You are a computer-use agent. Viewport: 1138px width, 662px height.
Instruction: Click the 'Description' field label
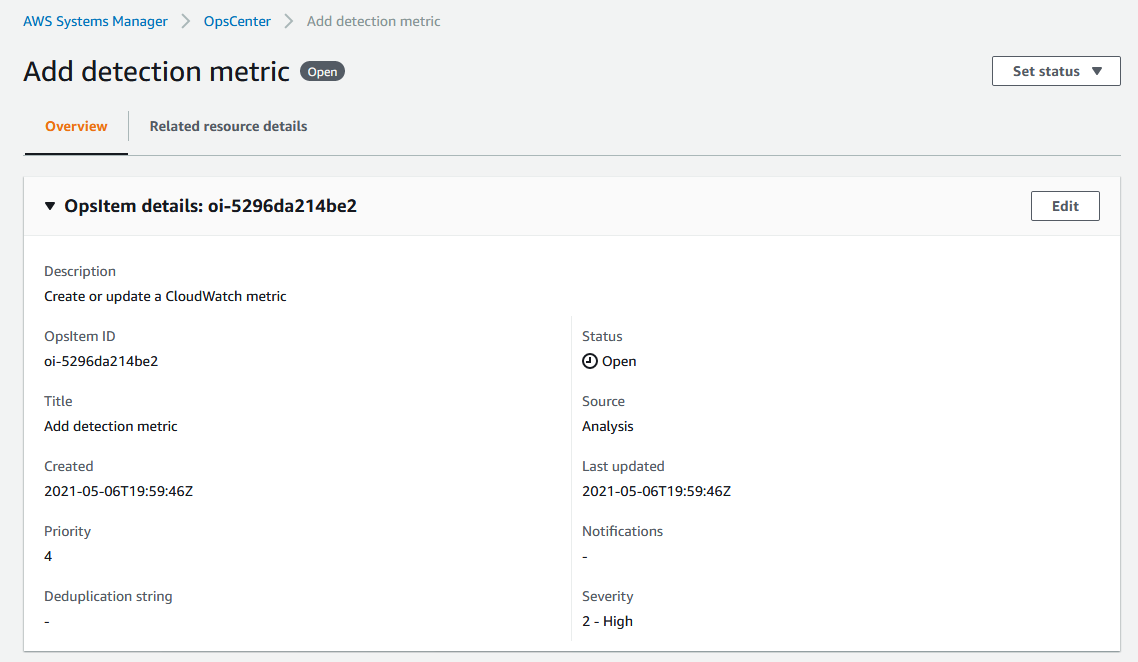click(x=80, y=271)
